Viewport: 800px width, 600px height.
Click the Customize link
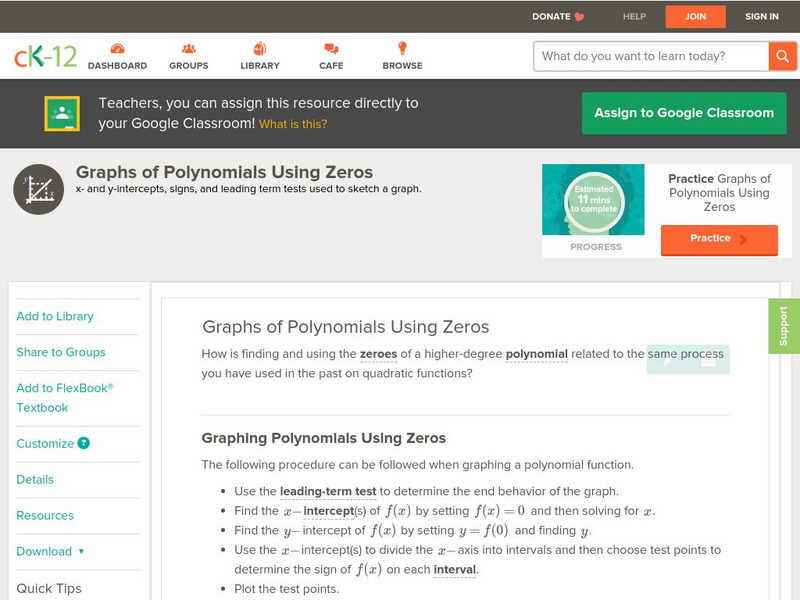[x=45, y=443]
